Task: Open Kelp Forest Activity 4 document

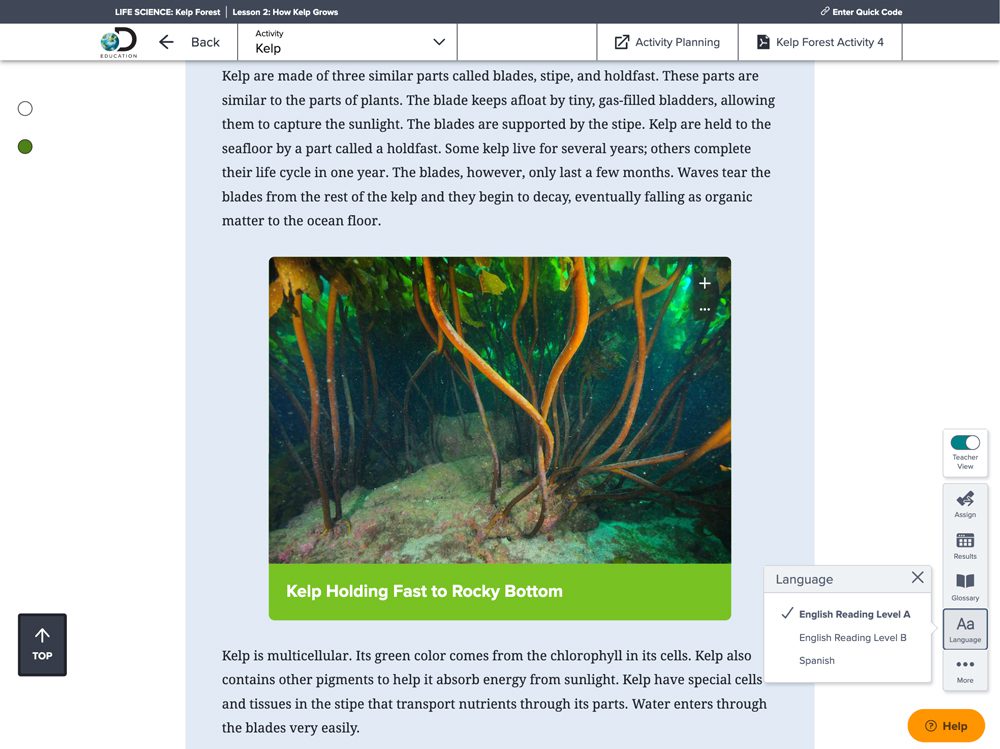Action: pos(820,42)
